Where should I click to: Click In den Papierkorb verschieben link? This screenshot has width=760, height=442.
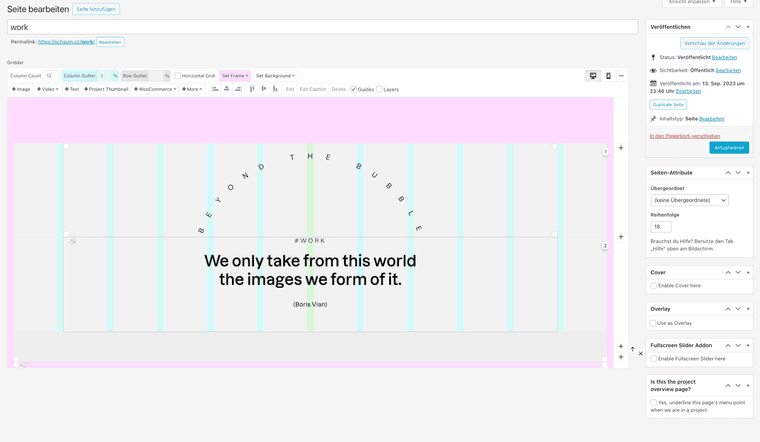[685, 135]
